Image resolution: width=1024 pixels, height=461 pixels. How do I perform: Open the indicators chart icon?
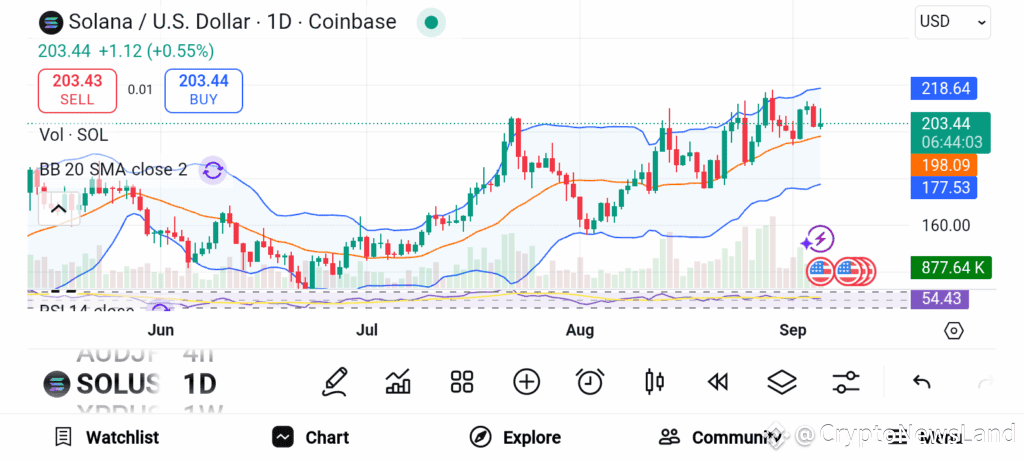pos(398,382)
